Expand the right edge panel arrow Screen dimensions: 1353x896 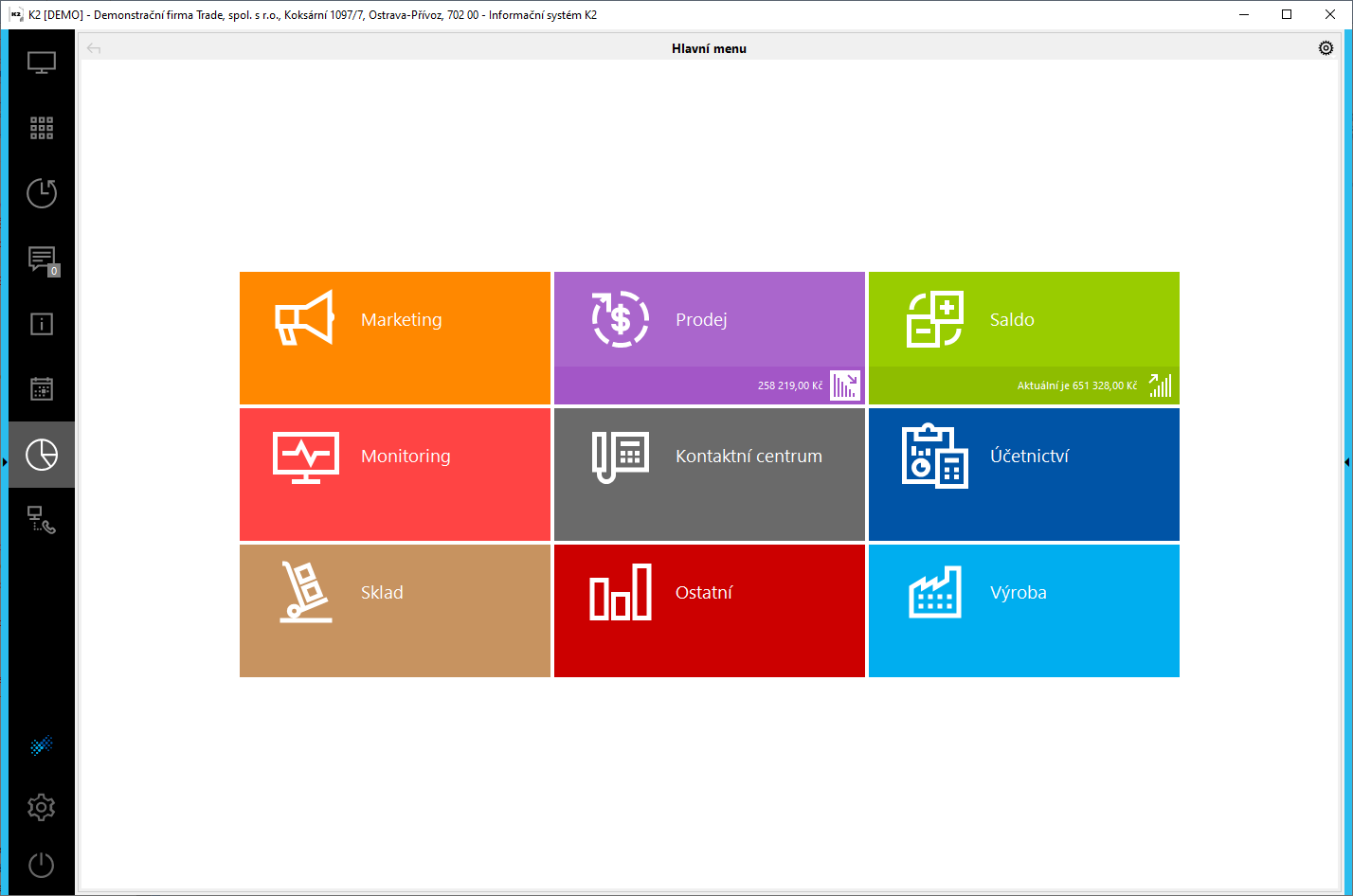tap(1348, 461)
